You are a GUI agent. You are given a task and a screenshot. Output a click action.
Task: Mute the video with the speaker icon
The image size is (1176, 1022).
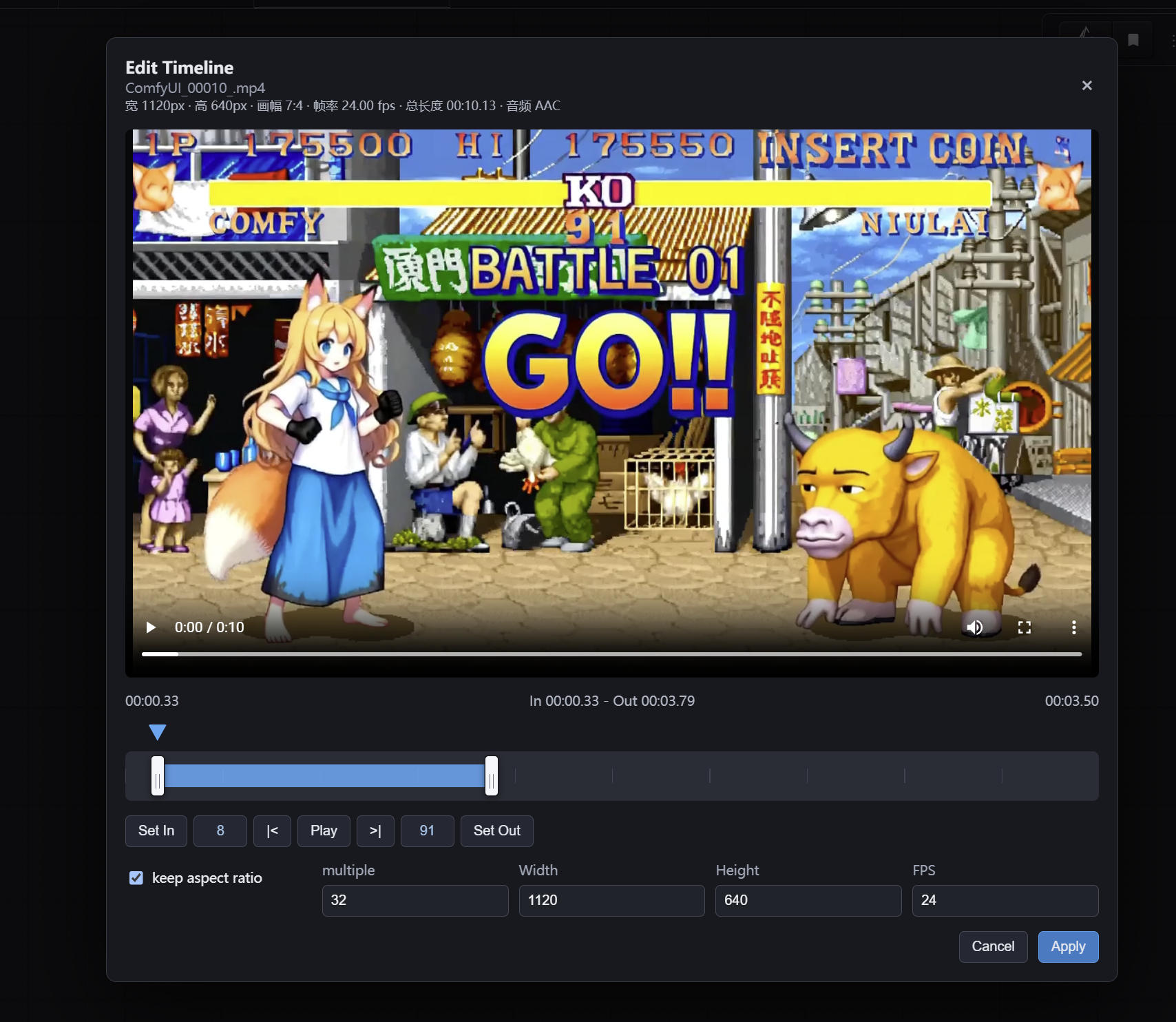[974, 627]
